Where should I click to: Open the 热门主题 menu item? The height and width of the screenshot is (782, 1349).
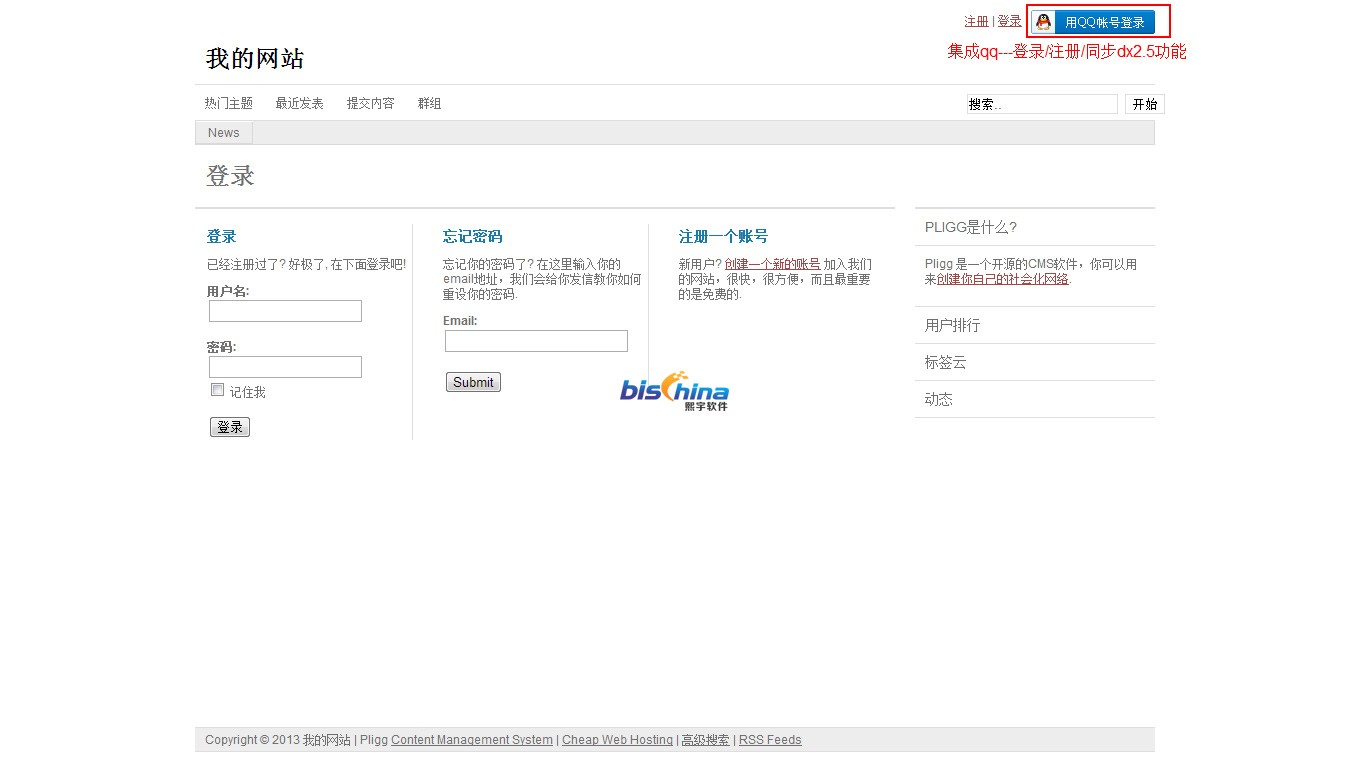(x=229, y=103)
